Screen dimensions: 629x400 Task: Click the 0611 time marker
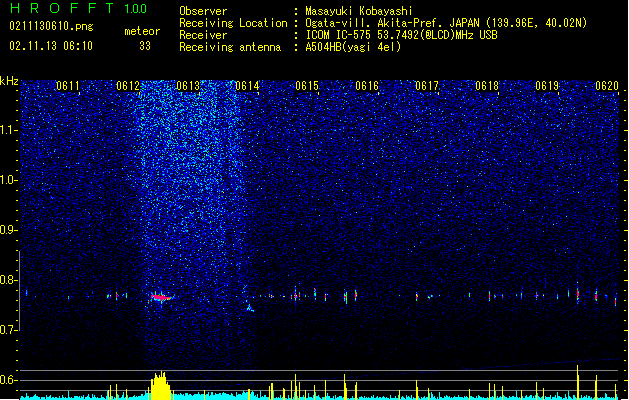click(68, 86)
